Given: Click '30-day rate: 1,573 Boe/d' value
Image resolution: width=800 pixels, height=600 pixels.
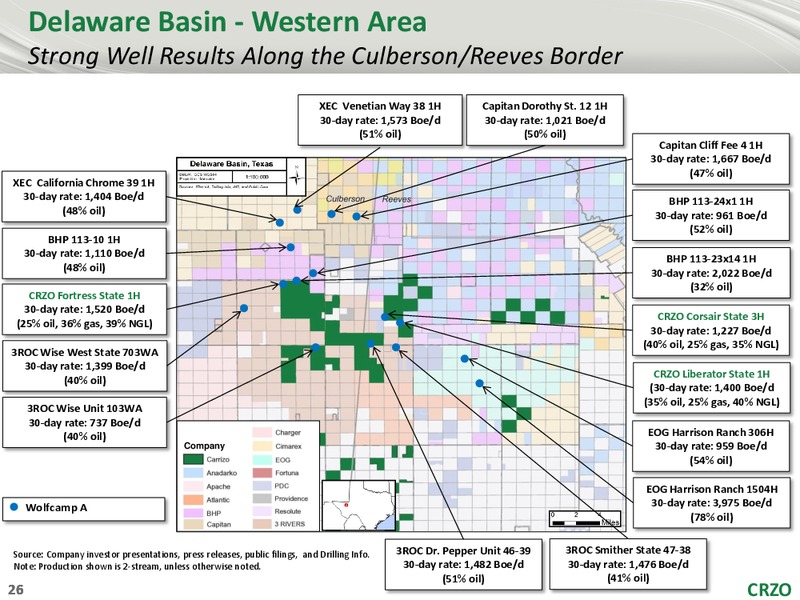Looking at the screenshot, I should click(380, 120).
